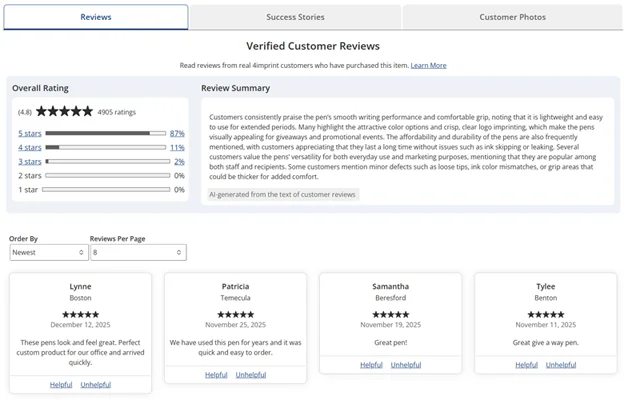Screen dimensions: 626x400
Task: Click the reviewer name Tylee
Action: pos(546,286)
